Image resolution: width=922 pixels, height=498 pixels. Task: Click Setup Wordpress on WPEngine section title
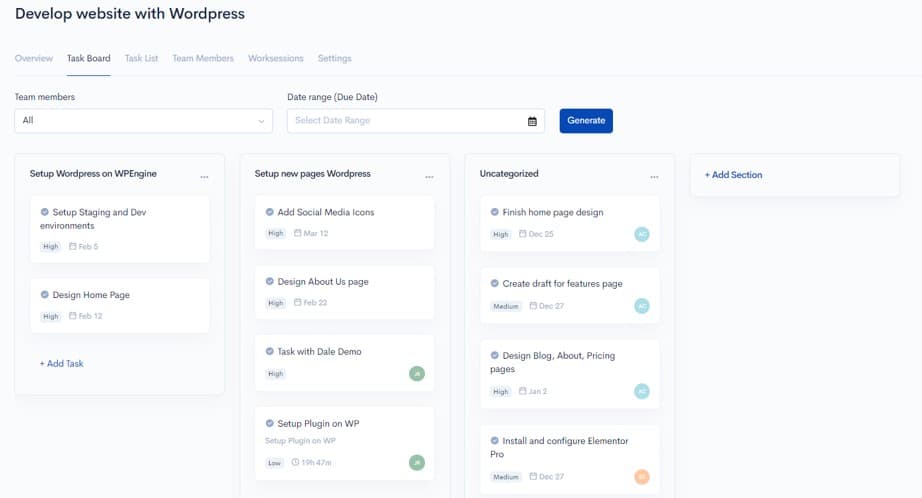[93, 173]
